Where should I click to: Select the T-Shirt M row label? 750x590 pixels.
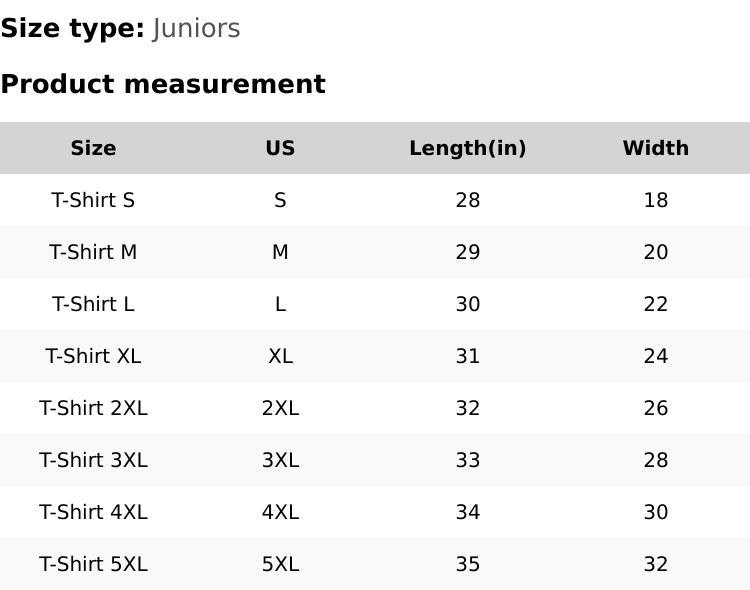pos(93,252)
